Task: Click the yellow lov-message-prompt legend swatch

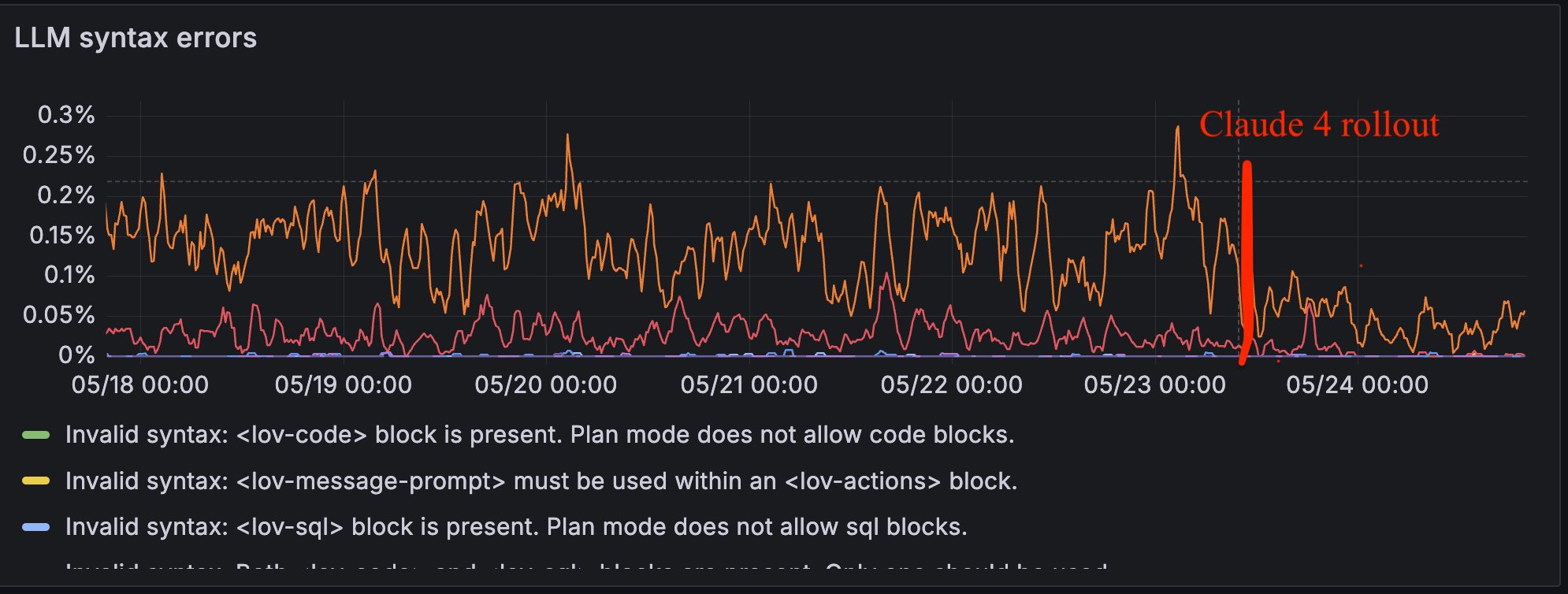Action: [36, 481]
